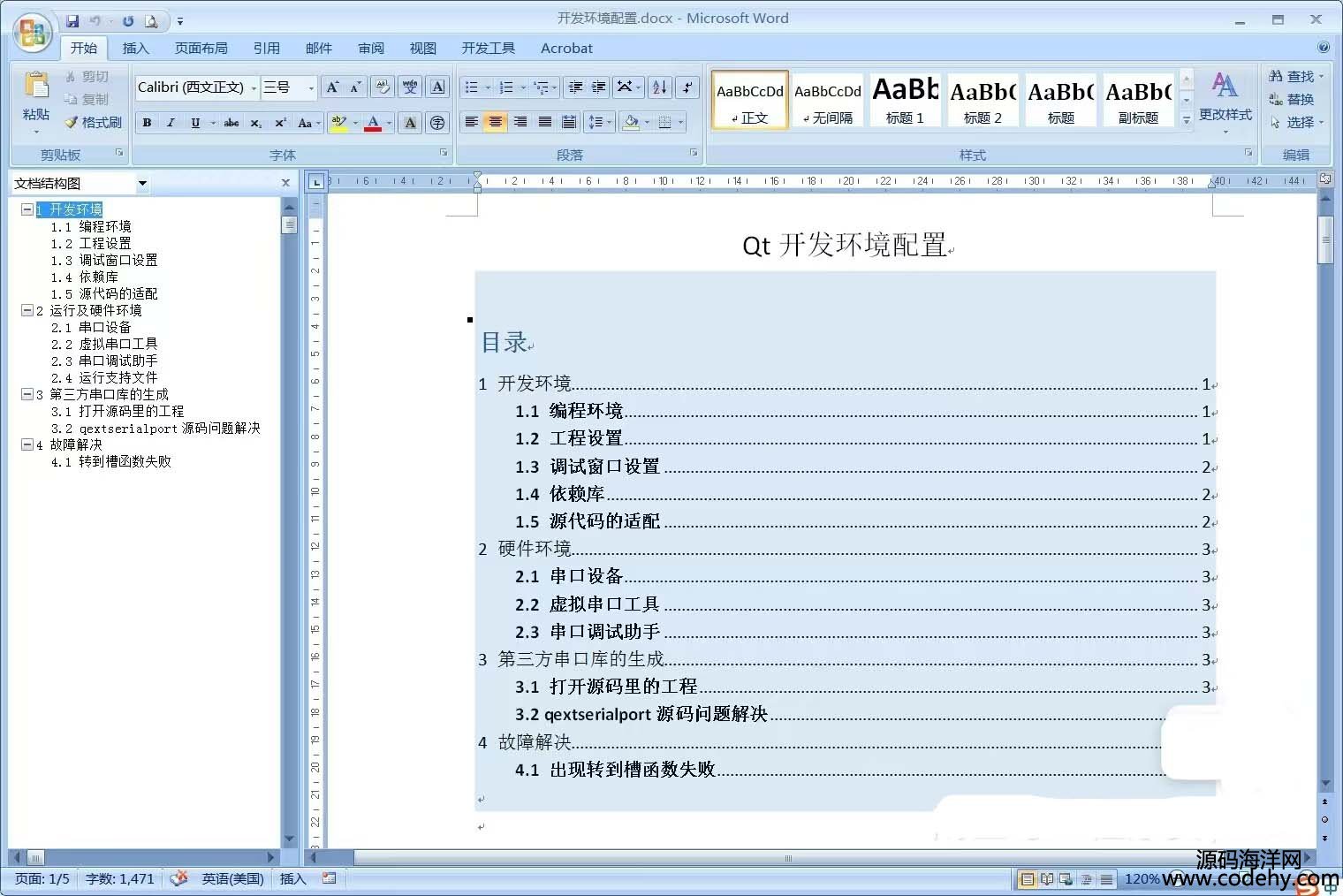The height and width of the screenshot is (896, 1343).
Task: Open Change Case (Aa) dropdown
Action: click(x=307, y=123)
